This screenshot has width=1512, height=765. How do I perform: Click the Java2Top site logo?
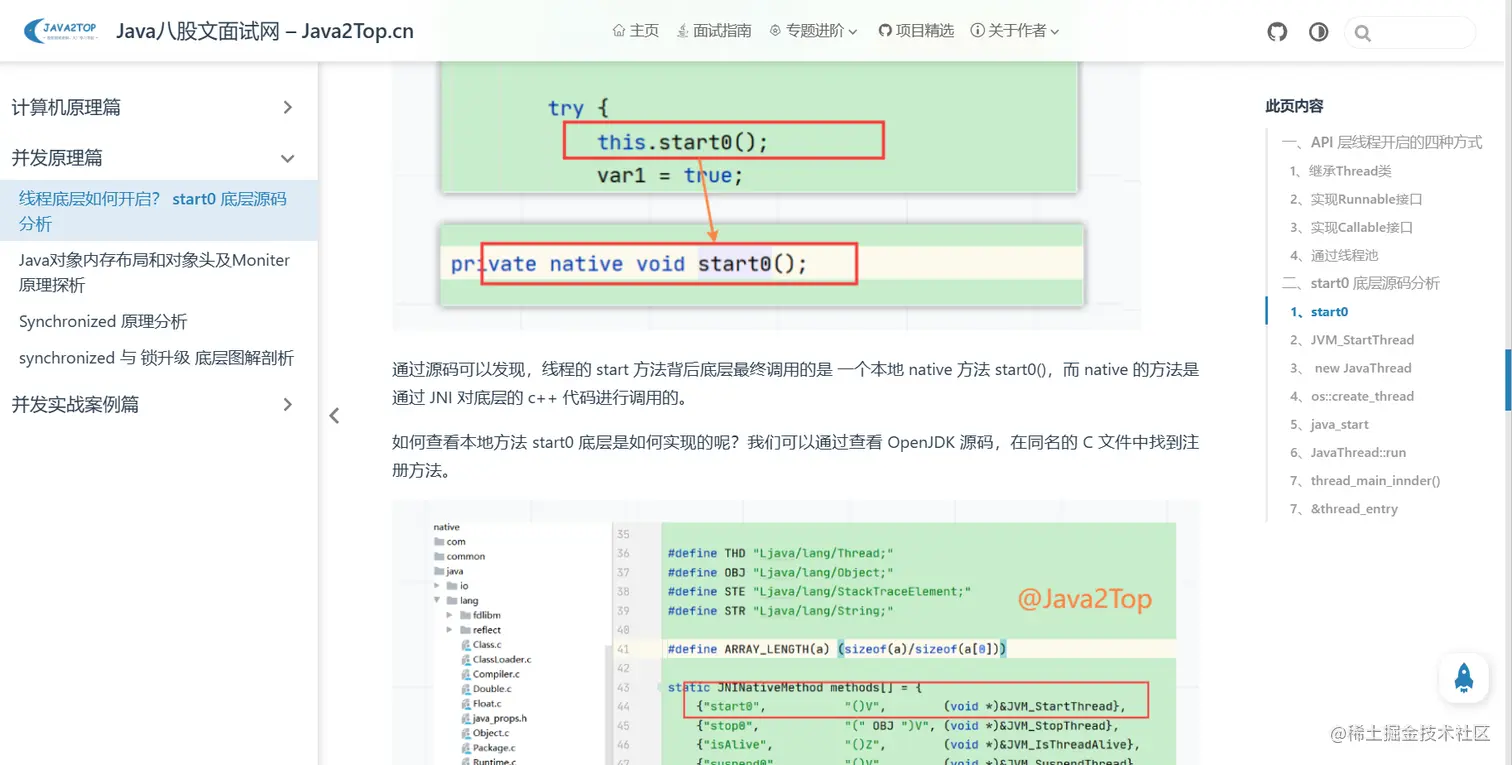point(61,30)
